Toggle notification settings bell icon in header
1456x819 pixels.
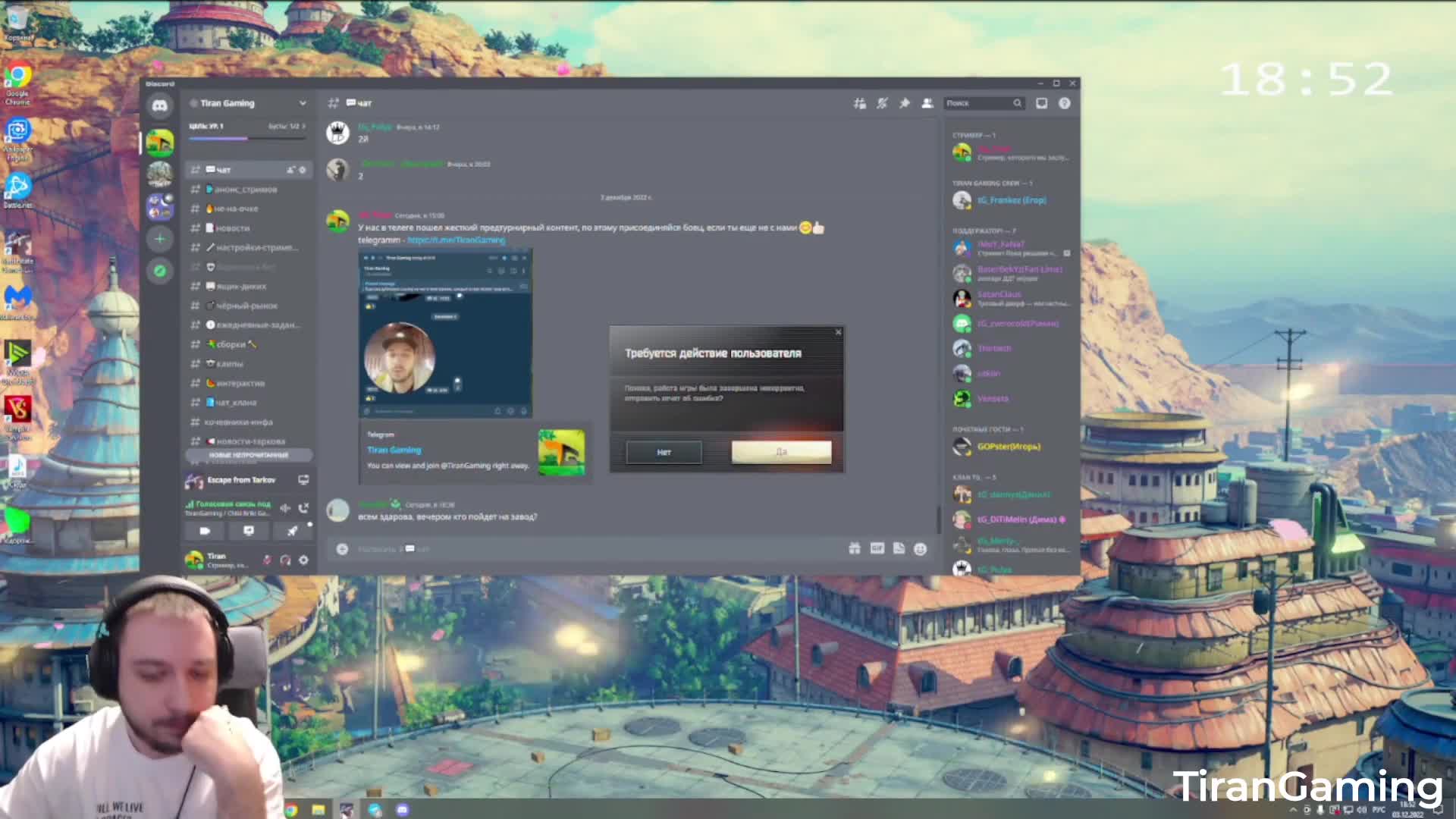click(882, 103)
